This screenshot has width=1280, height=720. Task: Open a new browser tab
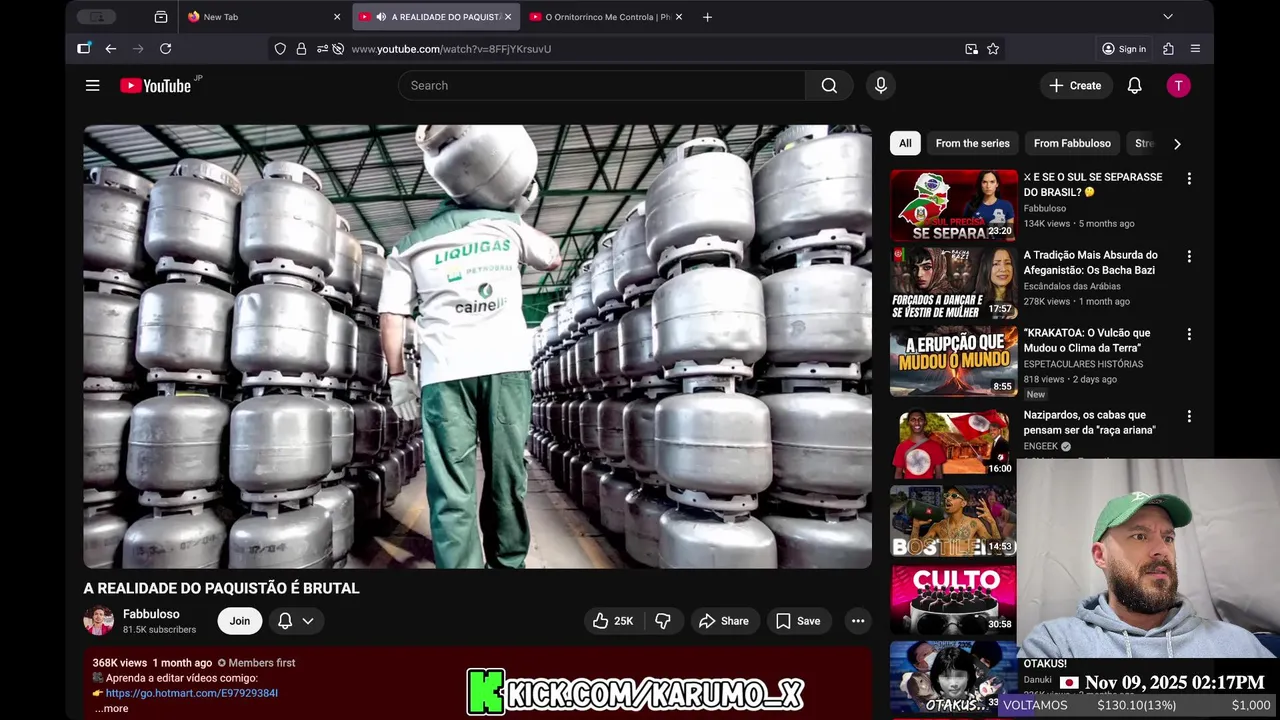[707, 17]
